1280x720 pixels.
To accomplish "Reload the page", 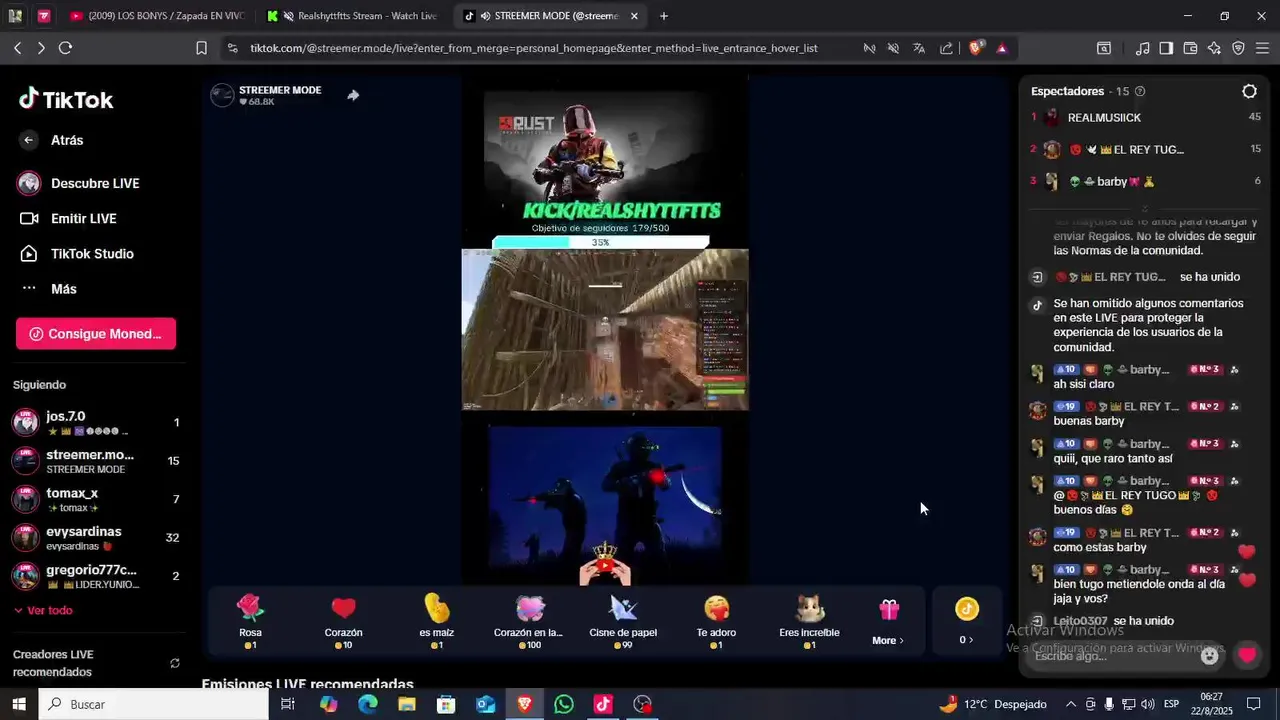I will pyautogui.click(x=65, y=48).
